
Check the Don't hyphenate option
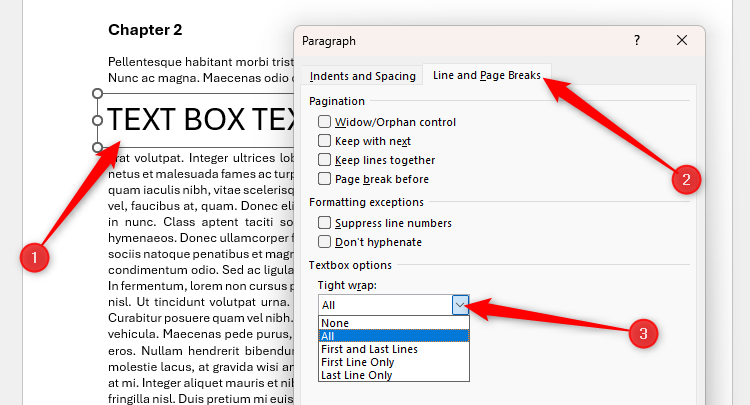[325, 242]
